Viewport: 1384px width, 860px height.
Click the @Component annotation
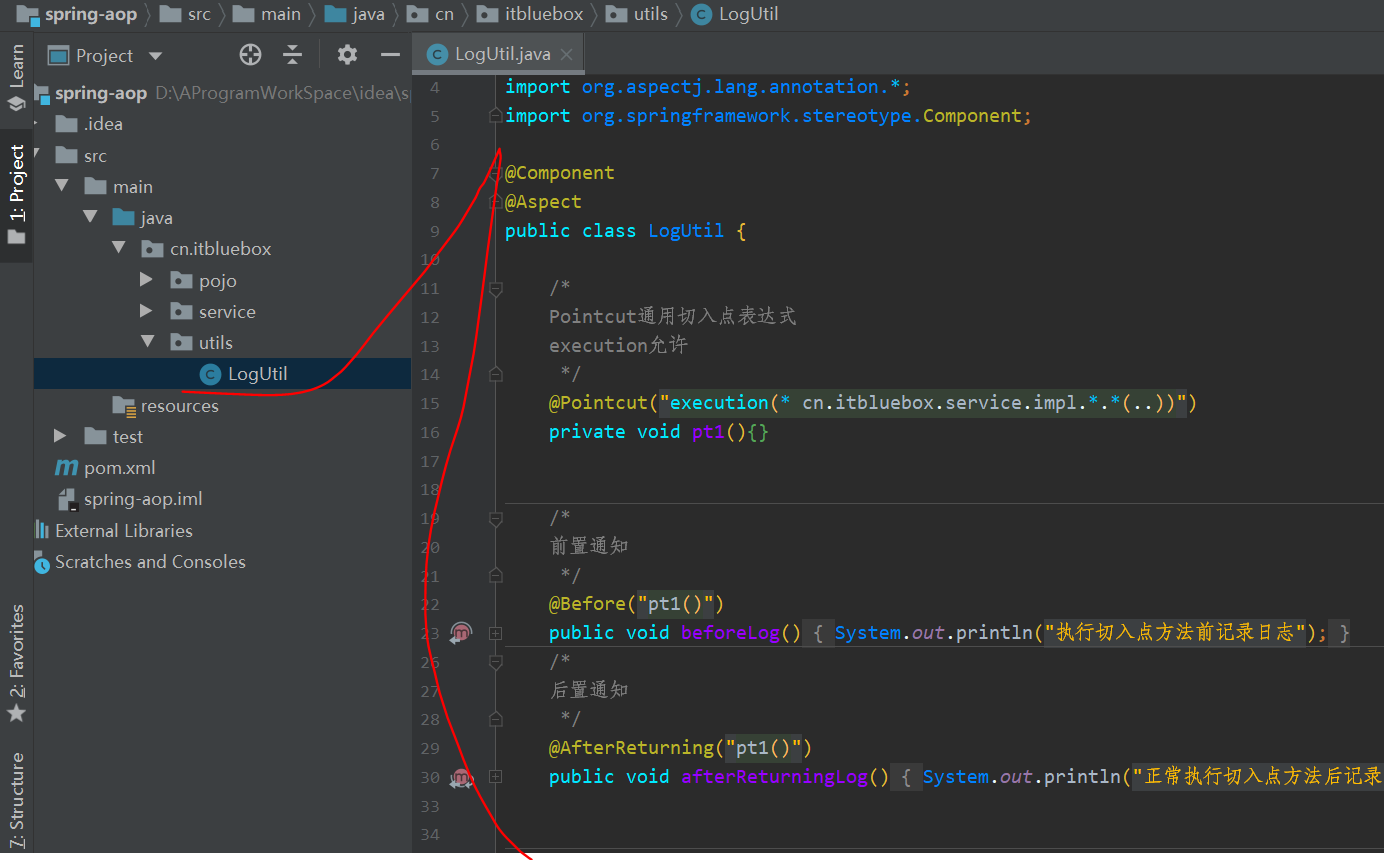pos(560,173)
